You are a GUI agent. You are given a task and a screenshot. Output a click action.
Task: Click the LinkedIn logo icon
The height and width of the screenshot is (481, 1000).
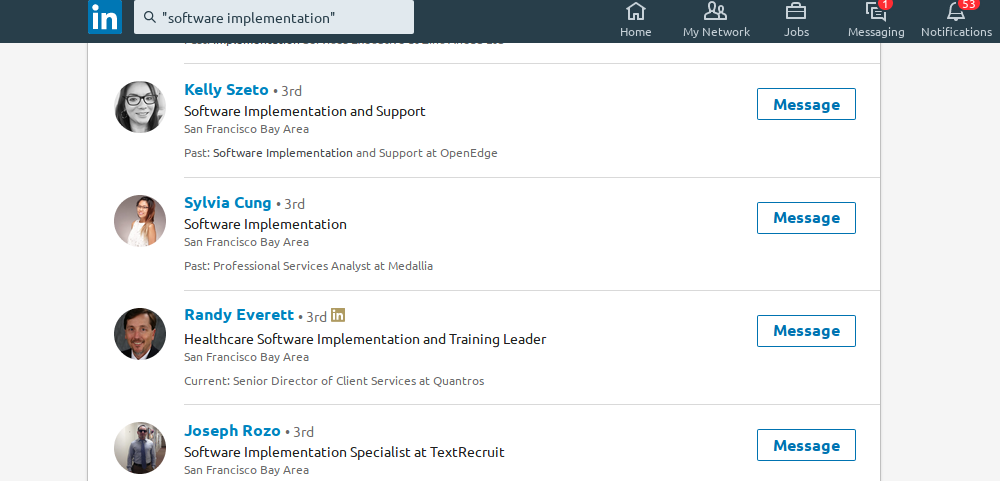pos(105,17)
